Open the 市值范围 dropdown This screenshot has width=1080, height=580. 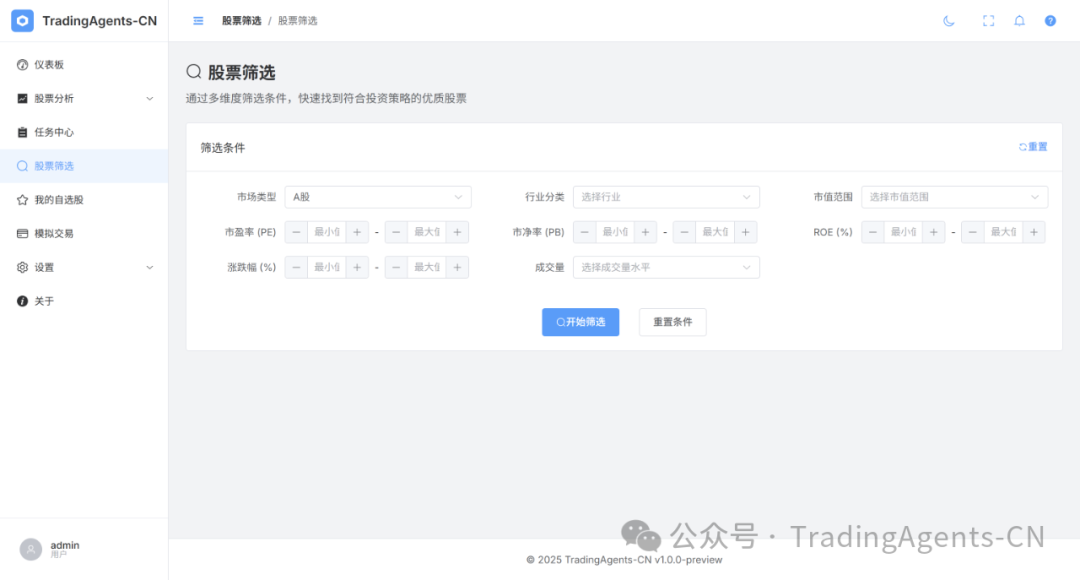(954, 197)
